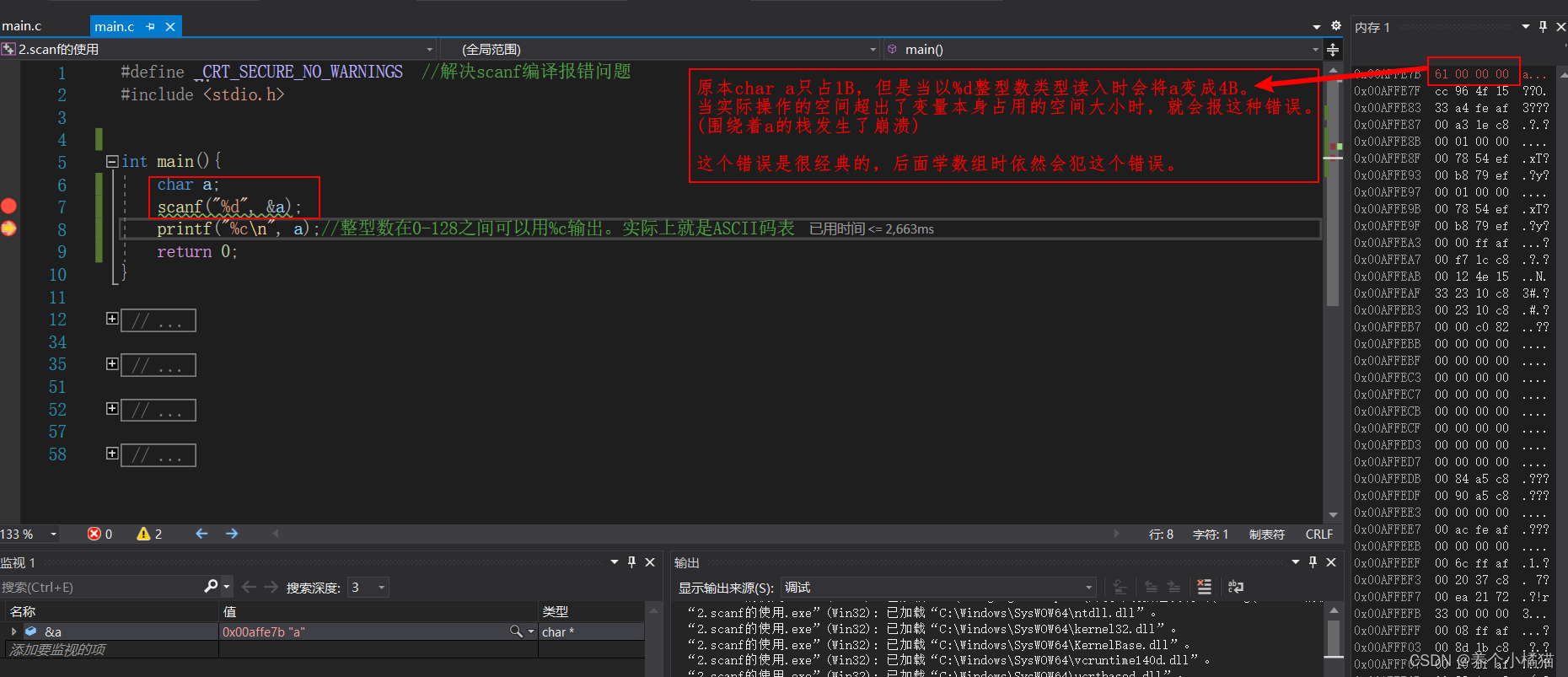Click the error count icon showing 0
Image resolution: width=1568 pixels, height=677 pixels.
(94, 534)
